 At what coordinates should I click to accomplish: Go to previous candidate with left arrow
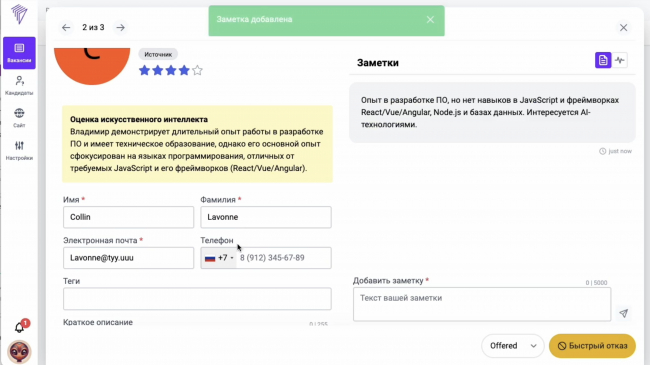click(x=66, y=27)
